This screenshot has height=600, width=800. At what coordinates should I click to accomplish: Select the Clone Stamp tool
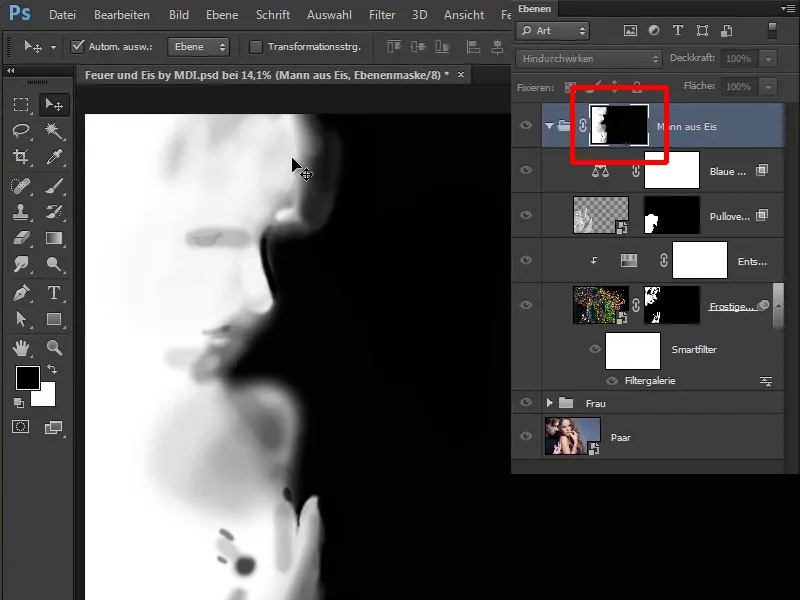(21, 212)
